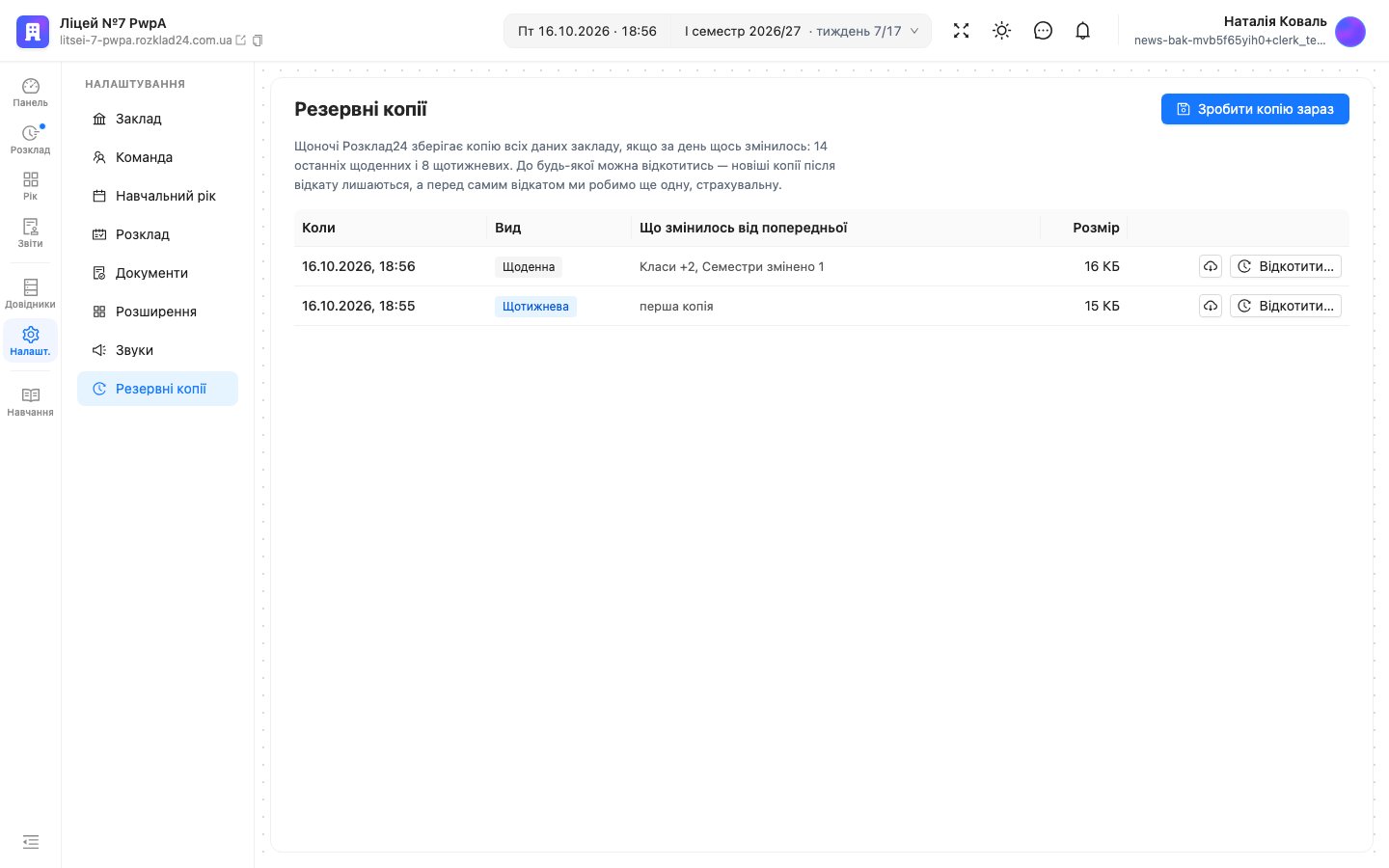Open Заклад settings section
The height and width of the screenshot is (868, 1389).
click(157, 119)
